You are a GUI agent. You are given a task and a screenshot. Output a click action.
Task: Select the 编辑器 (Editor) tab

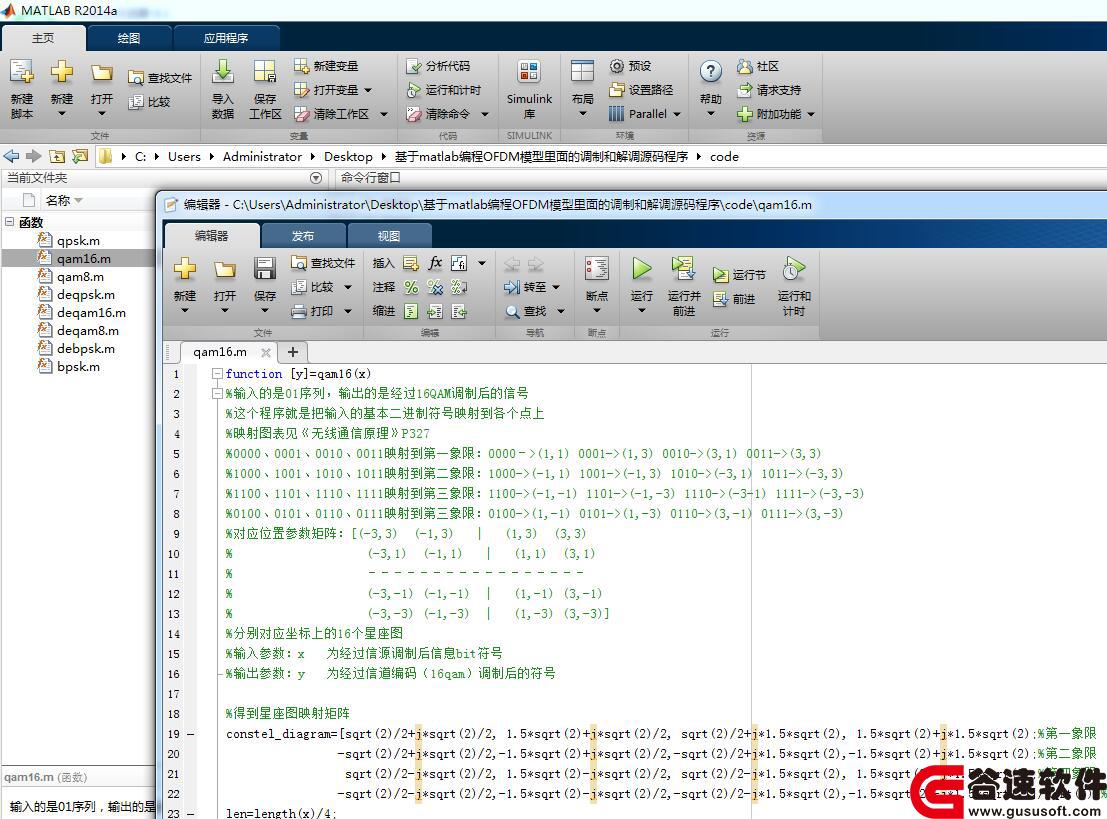pyautogui.click(x=211, y=236)
